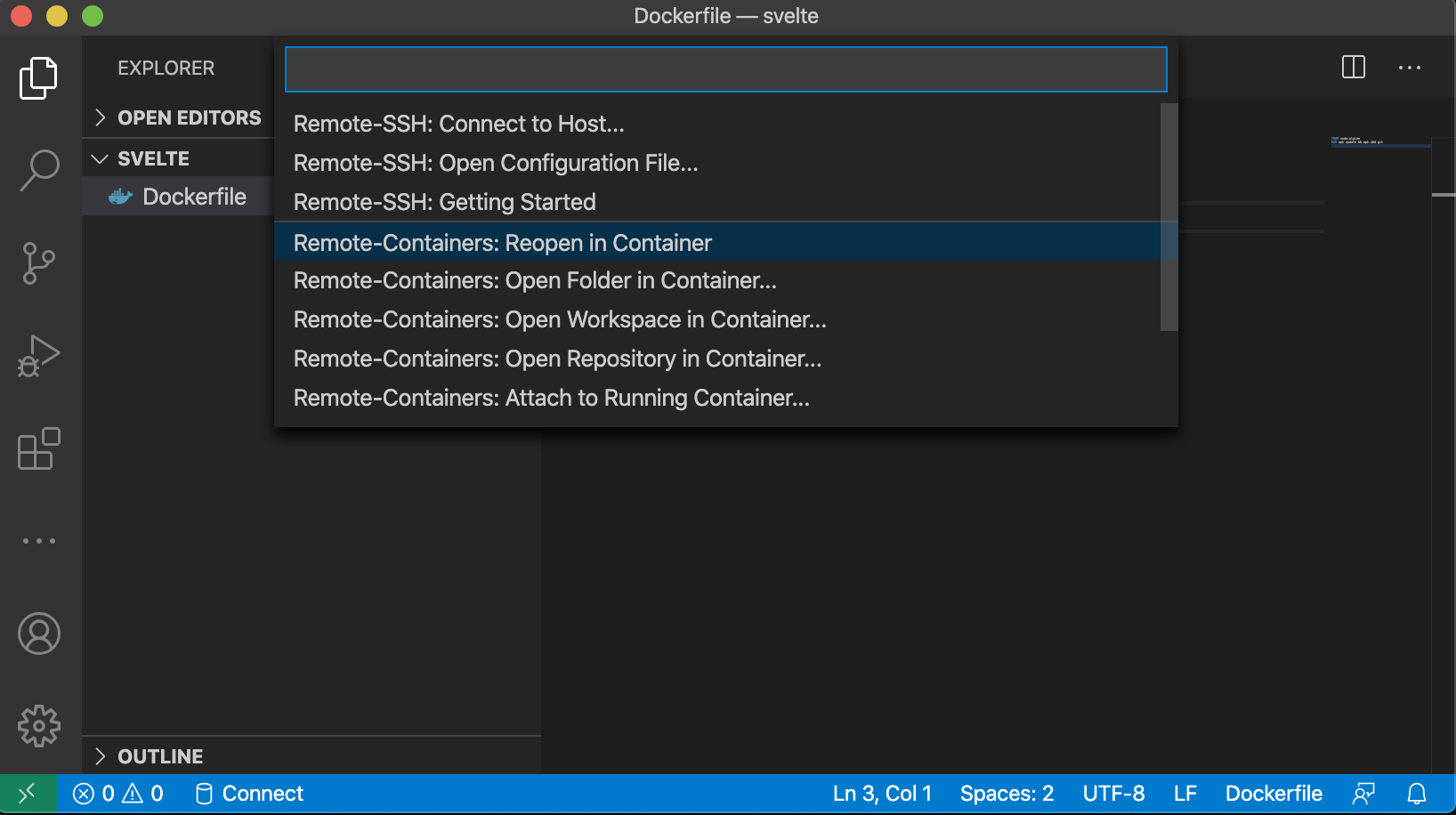Click the editor minimap code preview
This screenshot has width=1456, height=815.
coord(1357,141)
